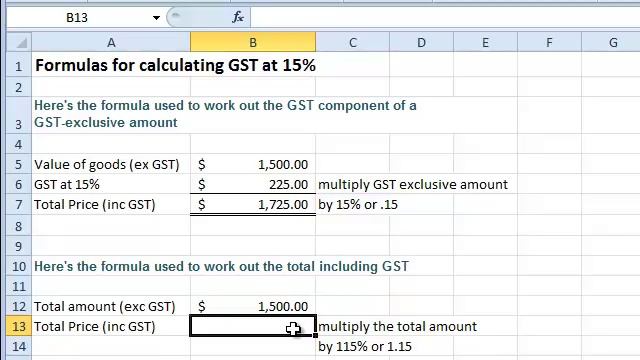Select row 11 header
Image resolution: width=640 pixels, height=360 pixels.
tap(19, 286)
